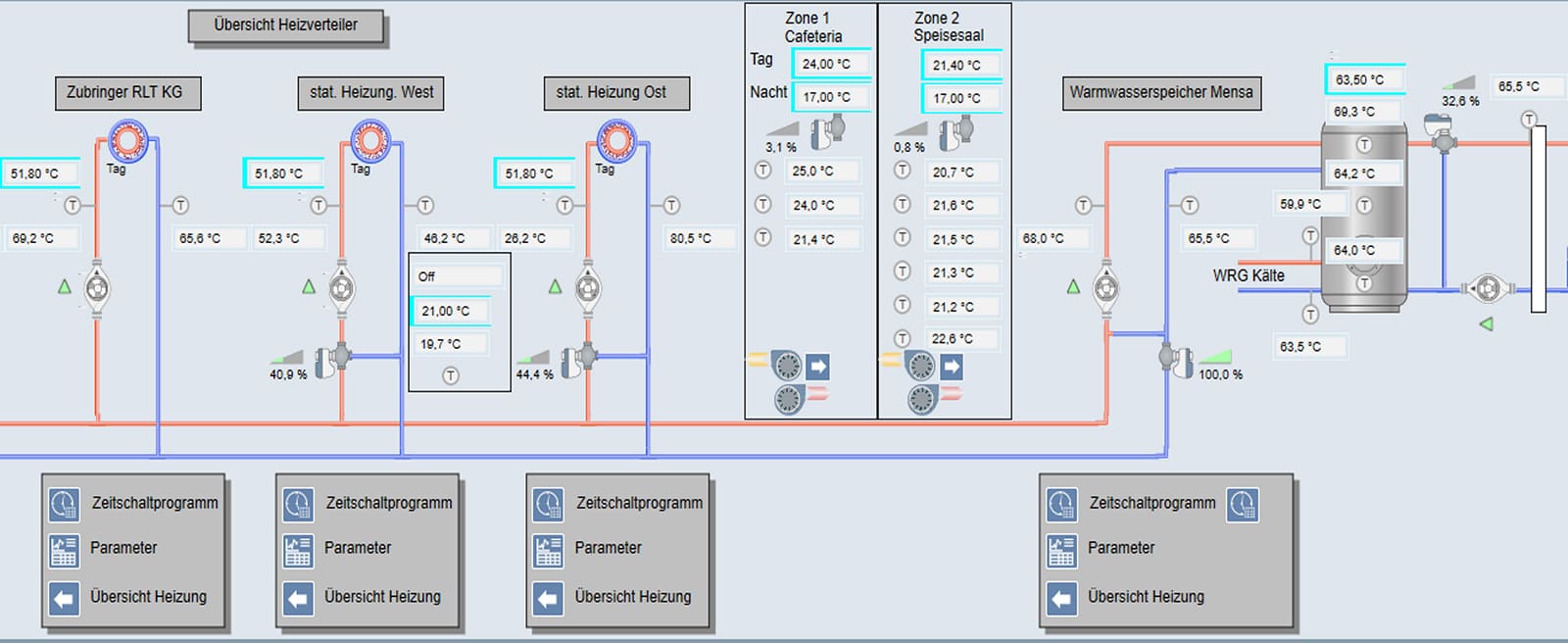This screenshot has height=643, width=1568.
Task: Click green triangle beside Zubringer RLT KG pump
Action: tap(65, 287)
